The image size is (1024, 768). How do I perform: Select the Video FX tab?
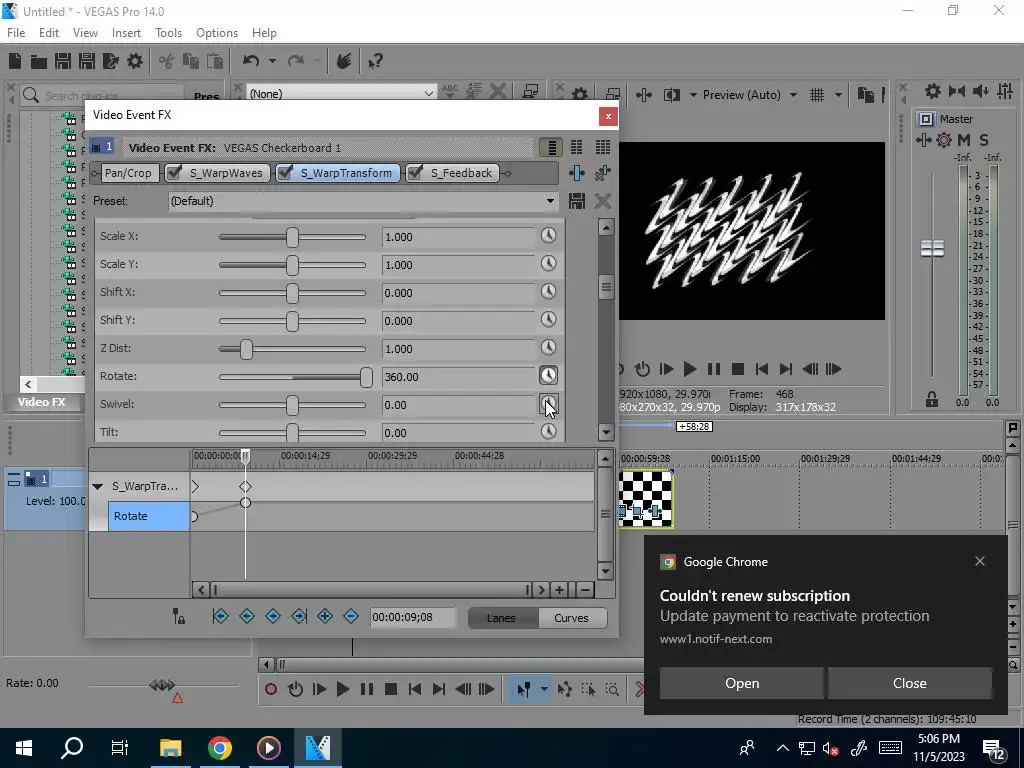(x=42, y=402)
